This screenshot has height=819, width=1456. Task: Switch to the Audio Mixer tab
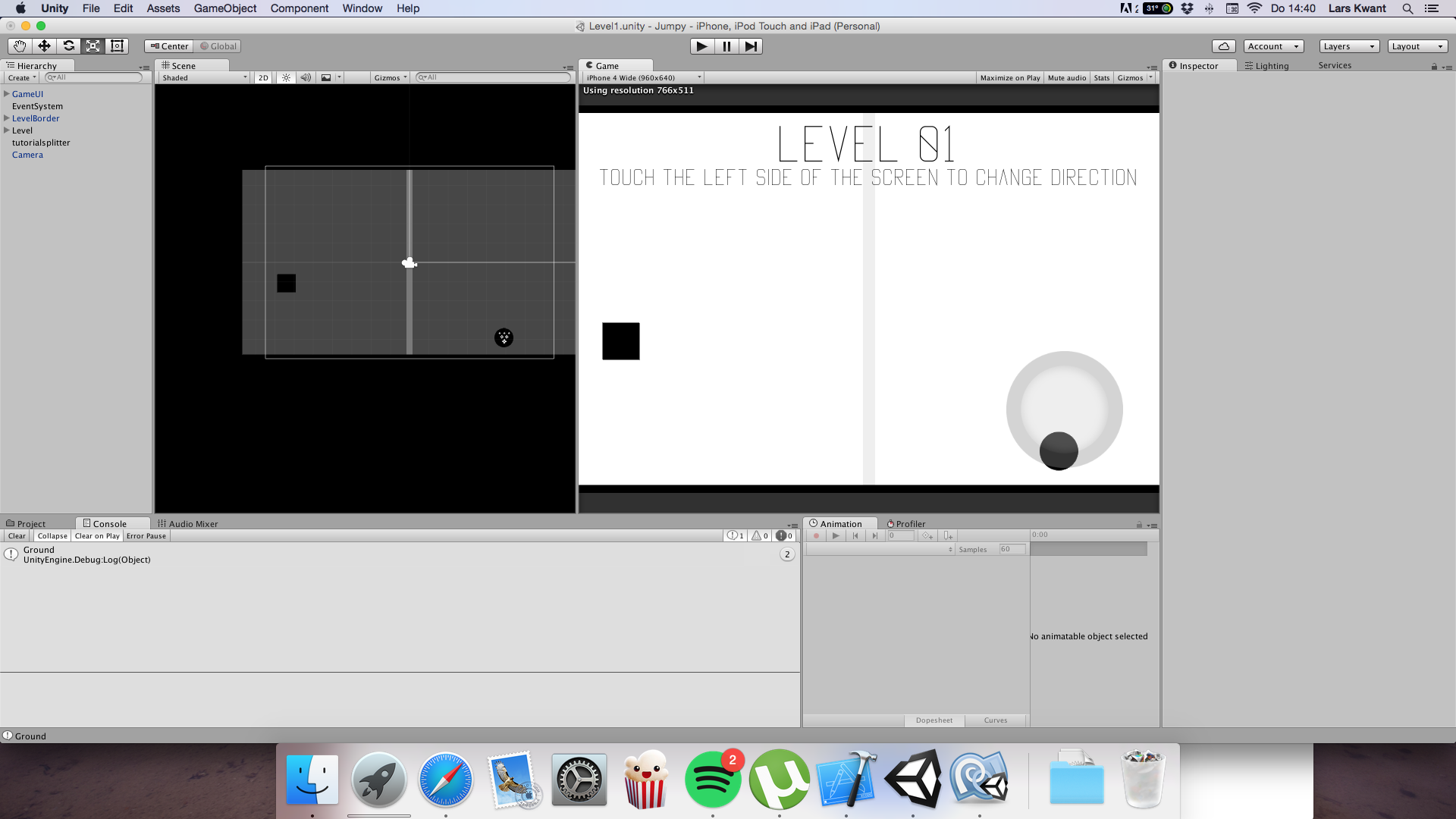[x=187, y=523]
